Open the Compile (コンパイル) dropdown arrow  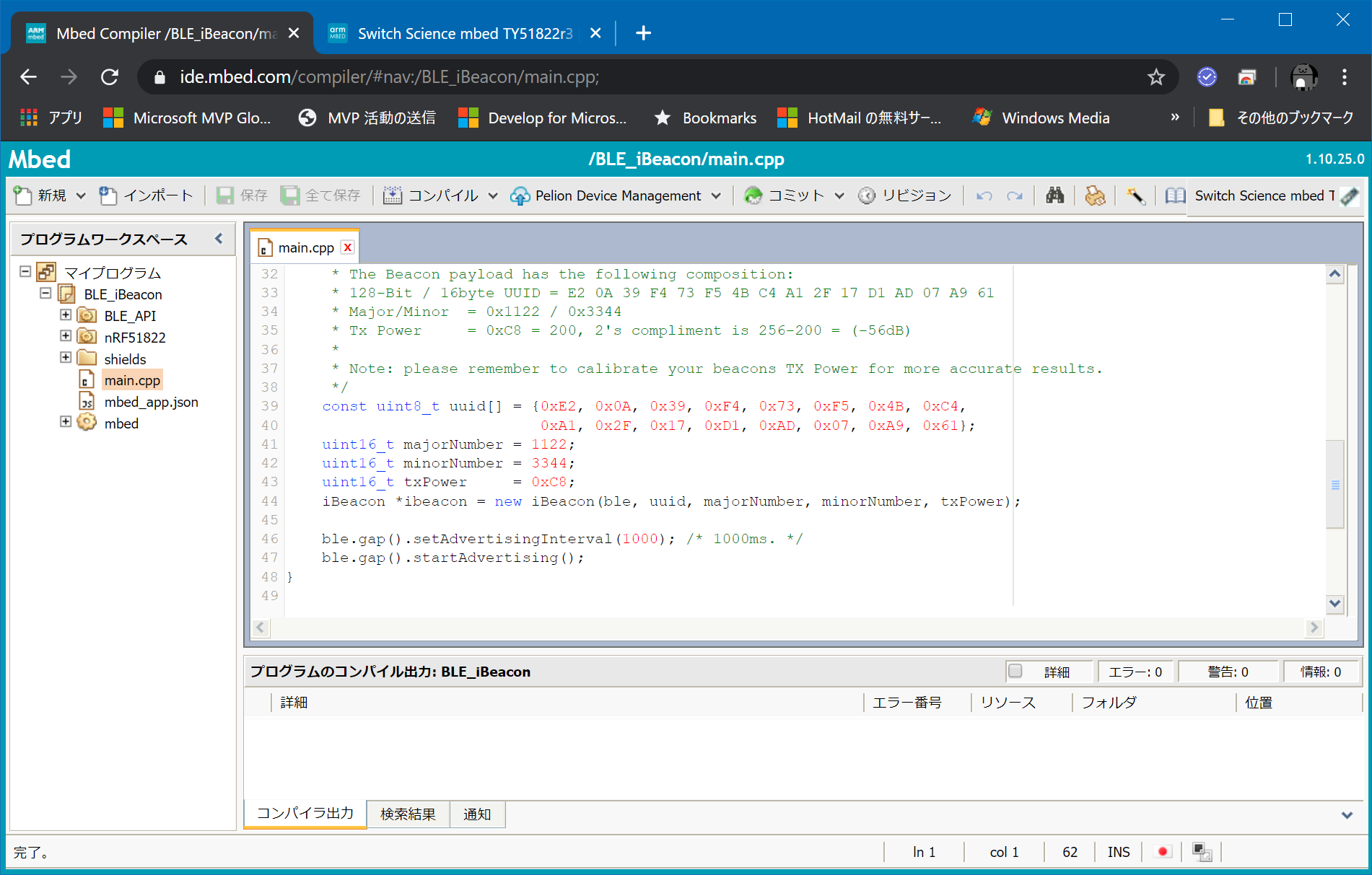click(x=493, y=195)
